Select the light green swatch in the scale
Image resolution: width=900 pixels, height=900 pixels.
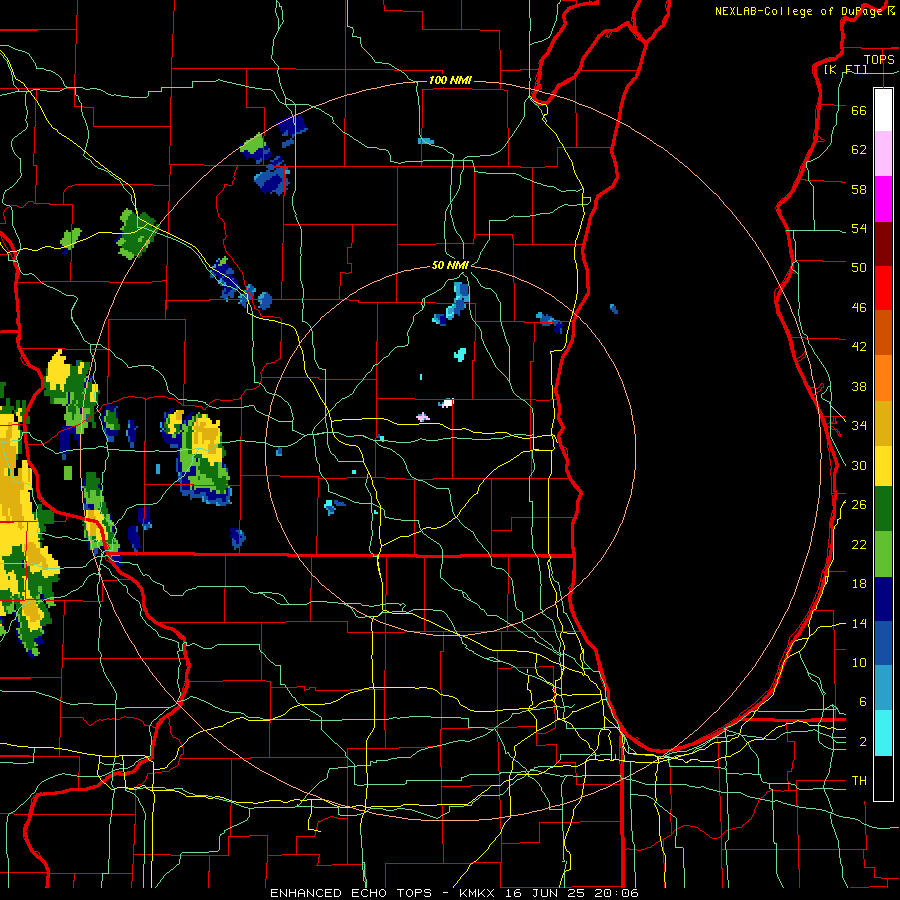point(883,554)
